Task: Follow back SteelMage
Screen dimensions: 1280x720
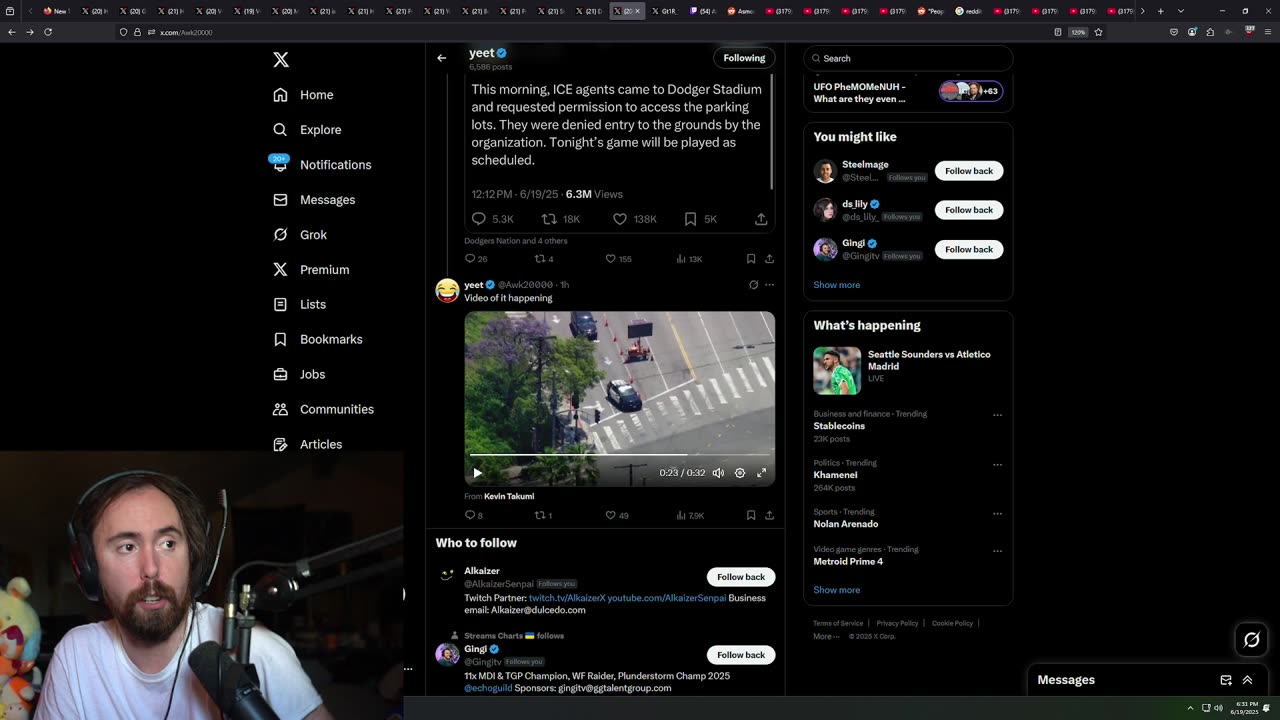Action: [969, 171]
